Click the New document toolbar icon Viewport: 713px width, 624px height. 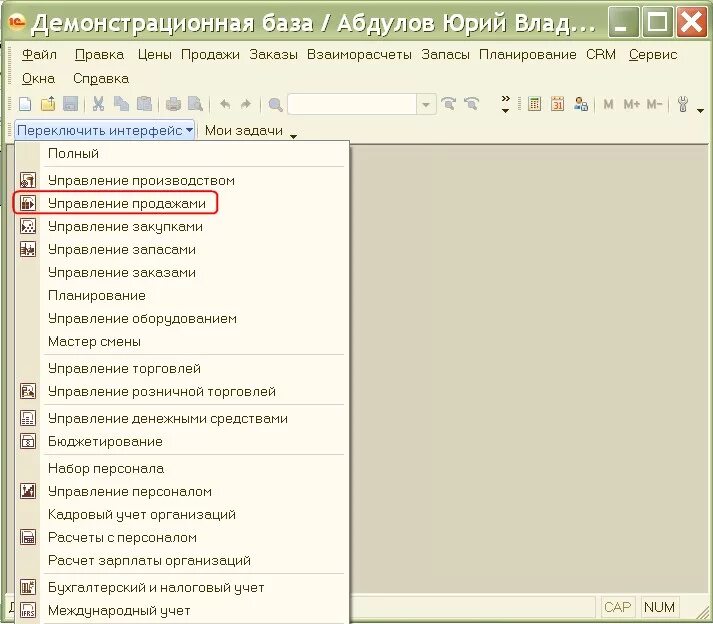coord(25,105)
